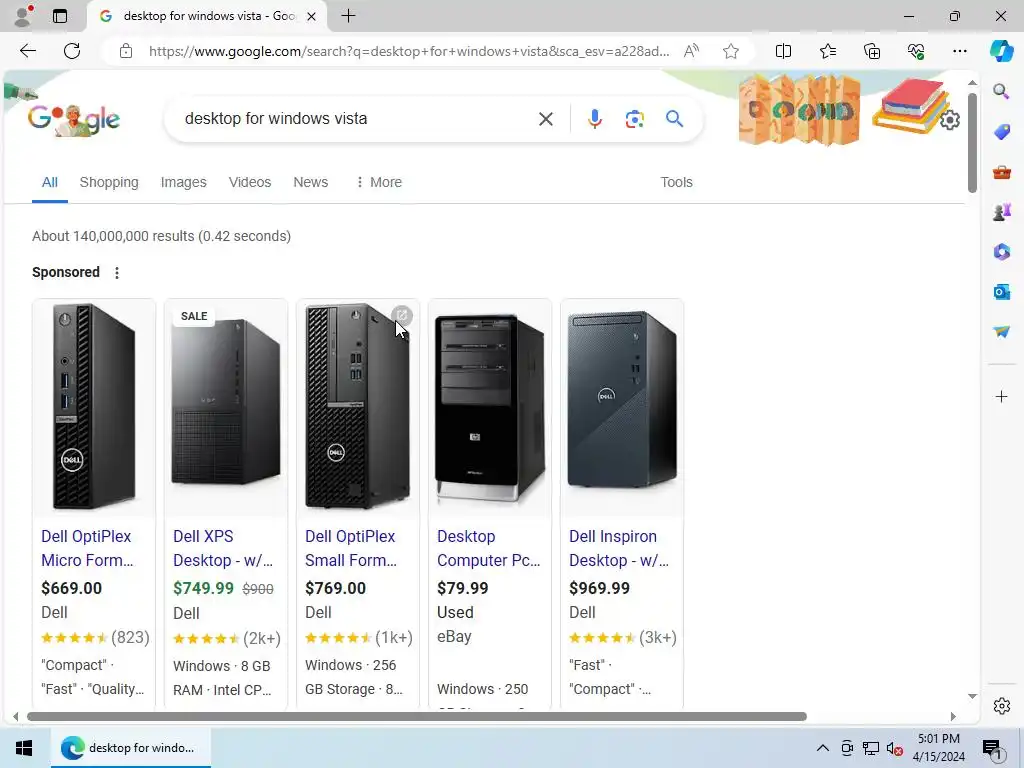Open sidebar search icon
Screen dimensions: 1024x768
(1001, 91)
